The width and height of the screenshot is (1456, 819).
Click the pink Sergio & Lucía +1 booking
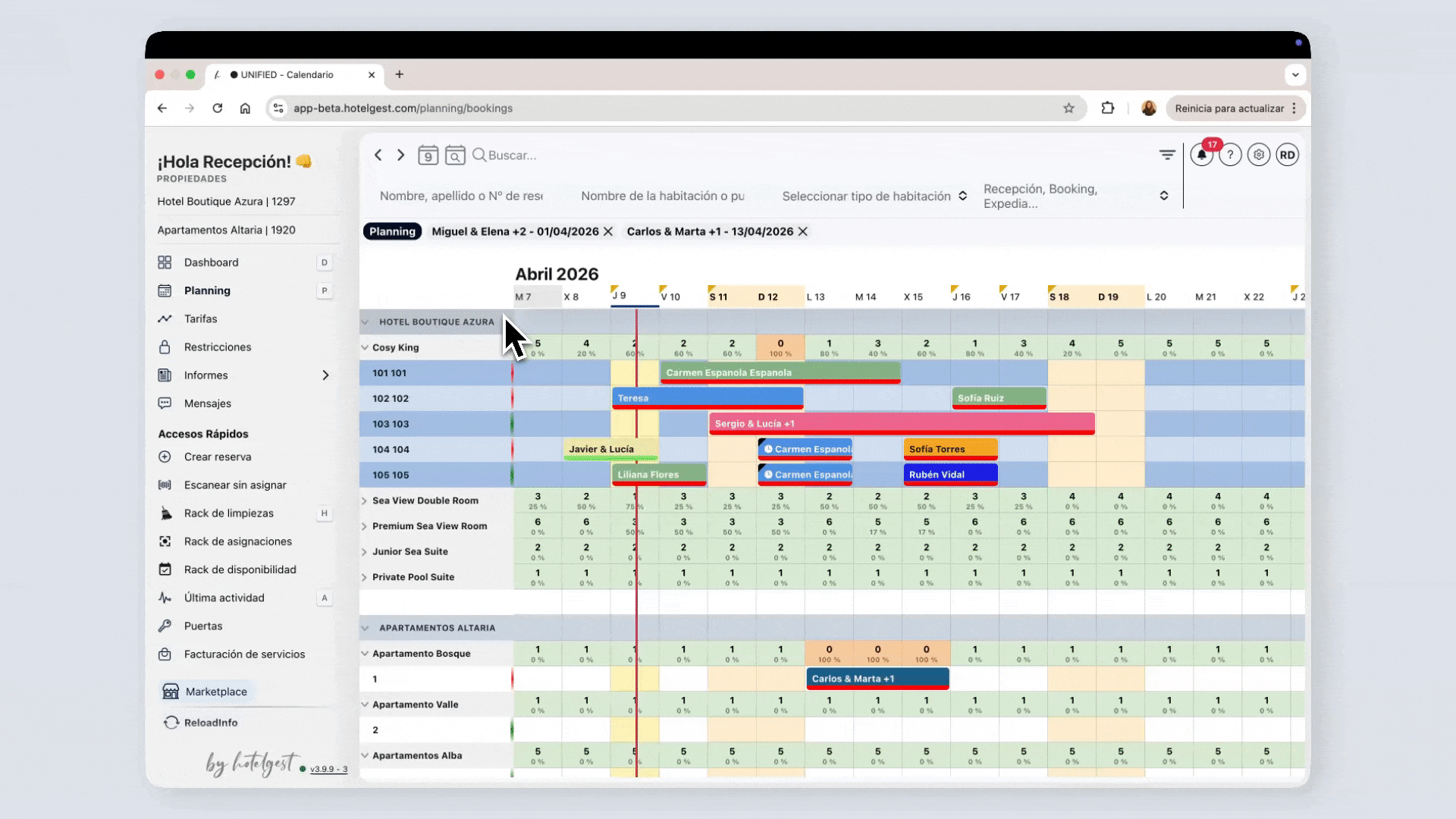coord(902,424)
